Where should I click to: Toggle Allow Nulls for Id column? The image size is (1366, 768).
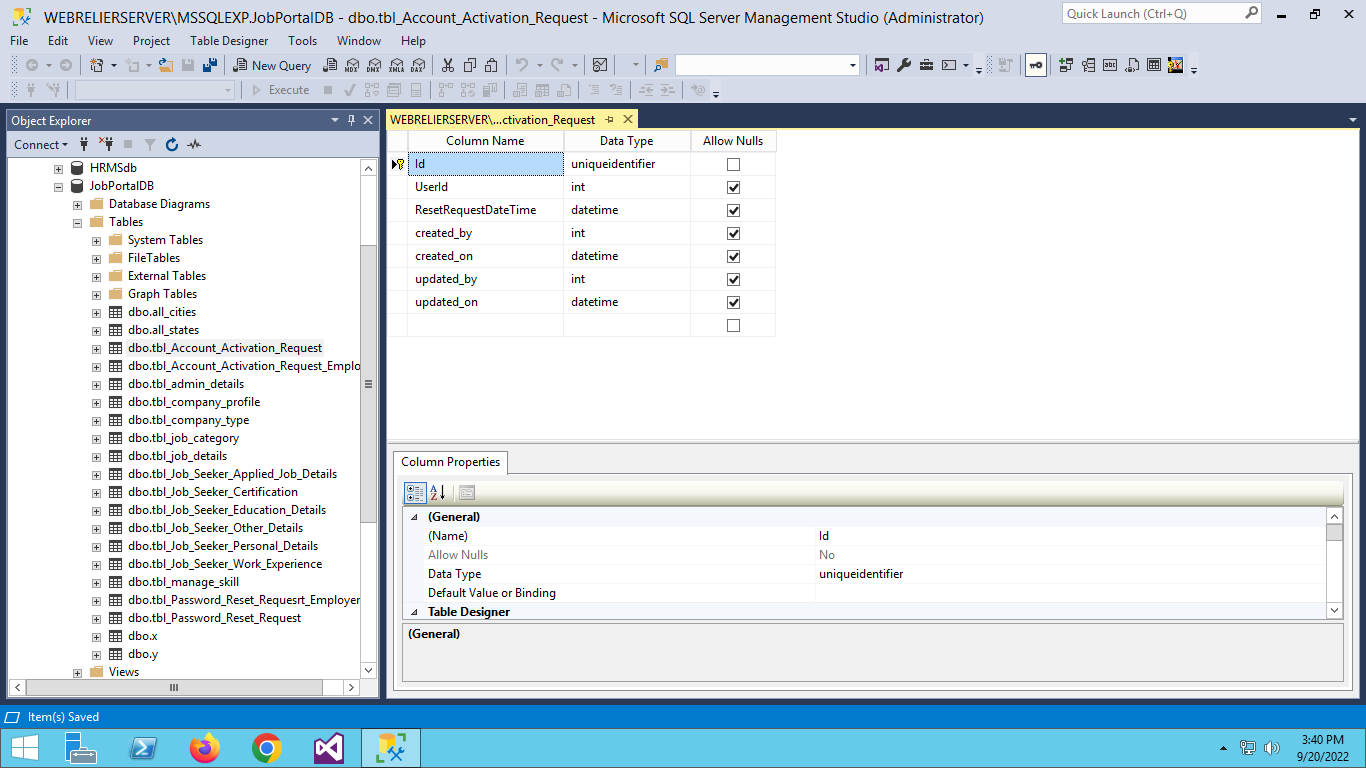pos(733,164)
